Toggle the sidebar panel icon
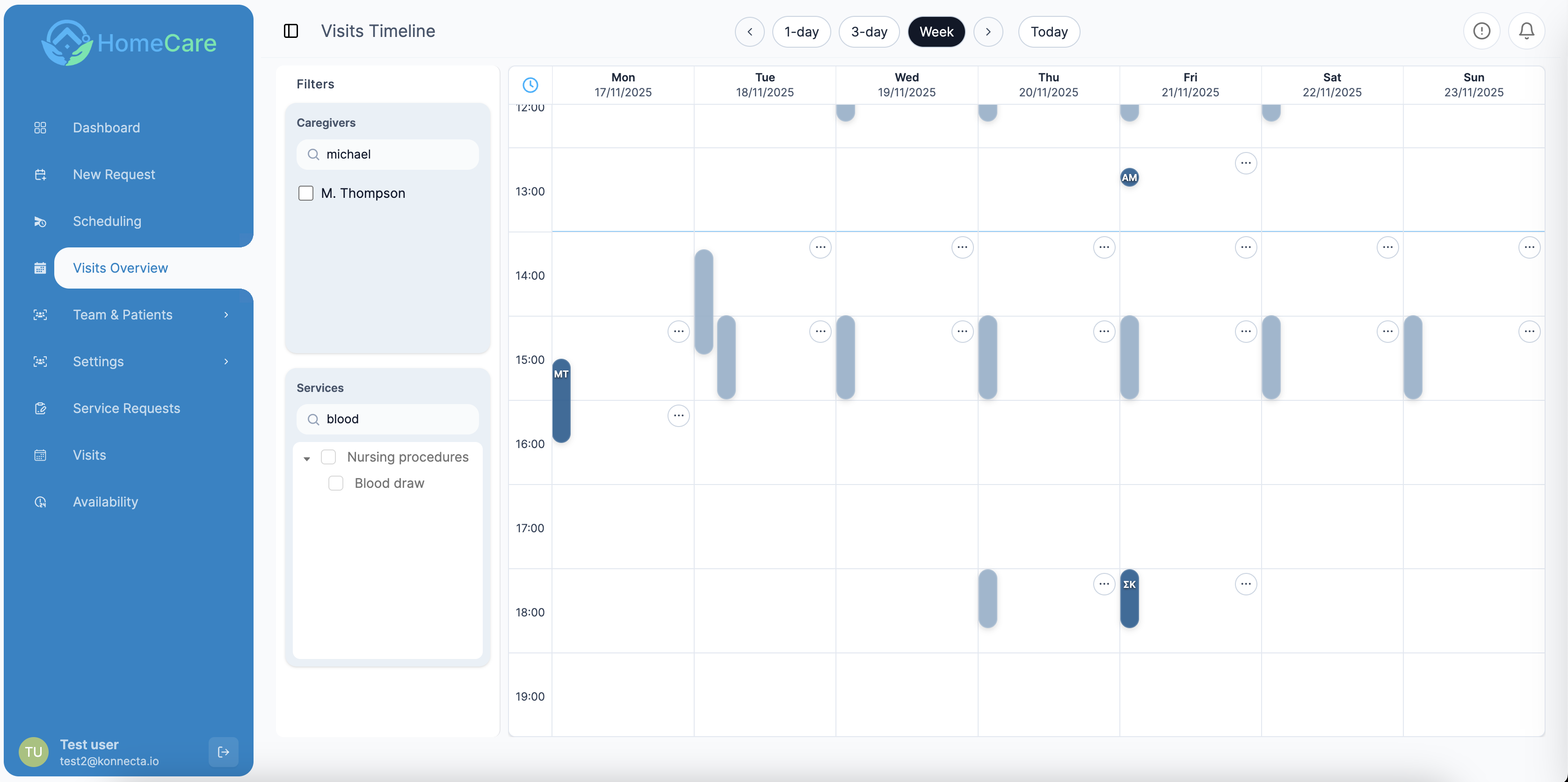Image resolution: width=1568 pixels, height=782 pixels. click(x=291, y=31)
